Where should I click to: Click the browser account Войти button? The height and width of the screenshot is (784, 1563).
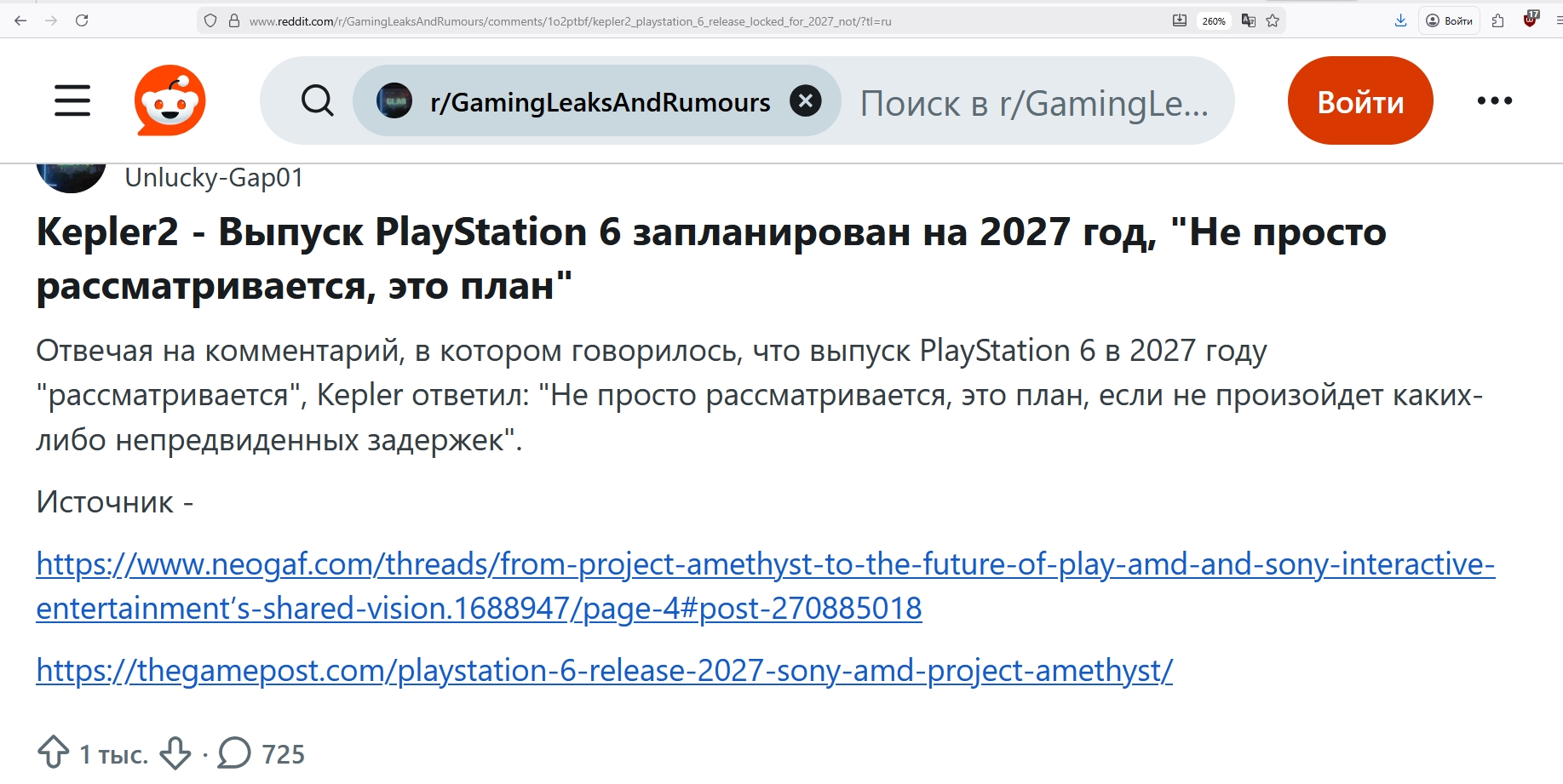click(x=1449, y=20)
